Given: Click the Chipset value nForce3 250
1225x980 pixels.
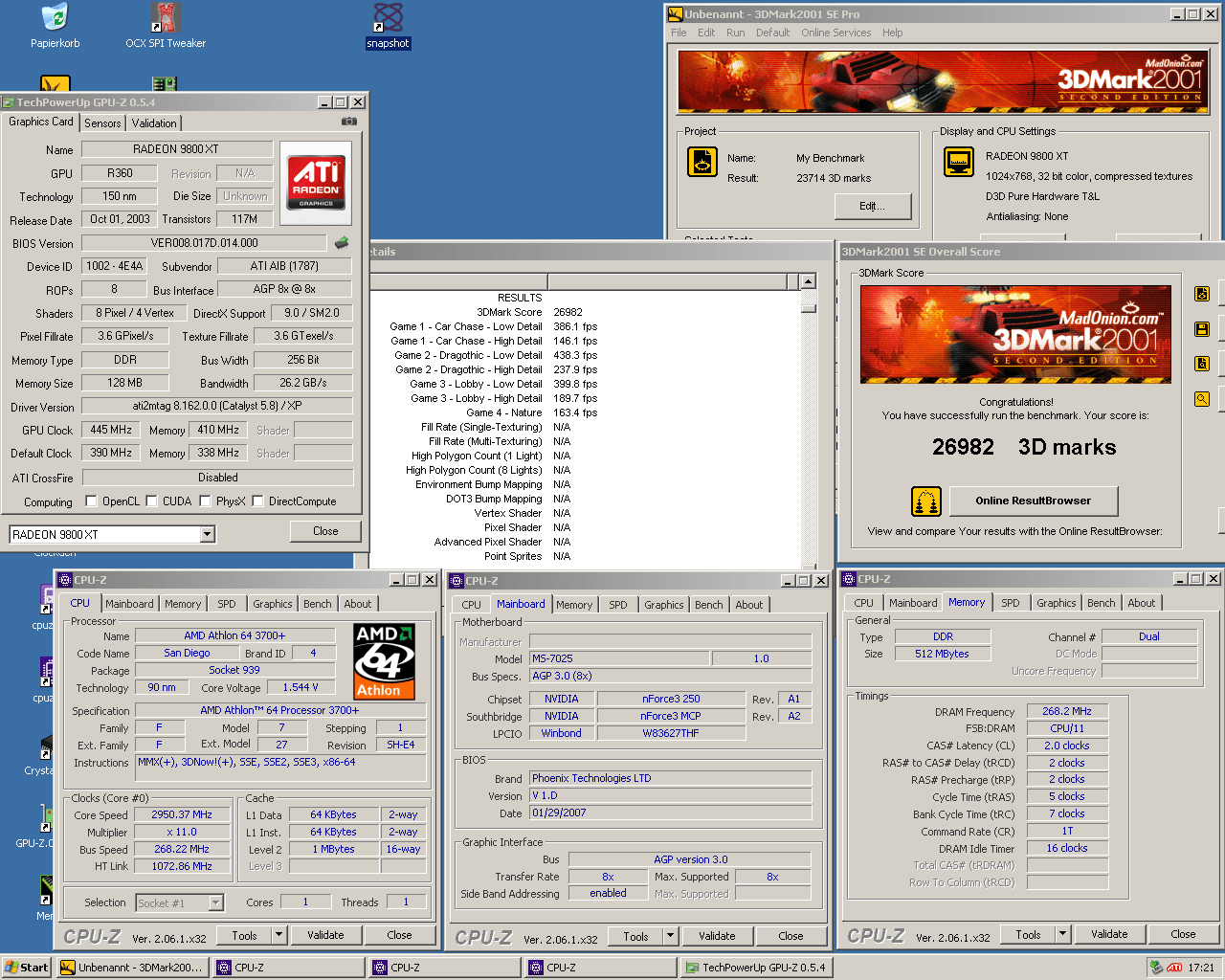Looking at the screenshot, I should click(671, 699).
